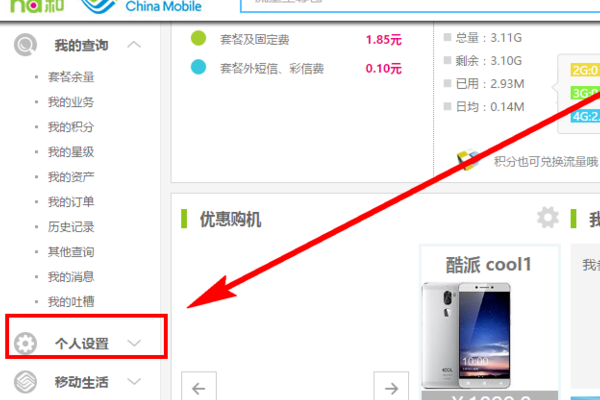Image resolution: width=600 pixels, height=400 pixels.
Task: Expand the 移动生活 section chevron
Action: coord(134,382)
